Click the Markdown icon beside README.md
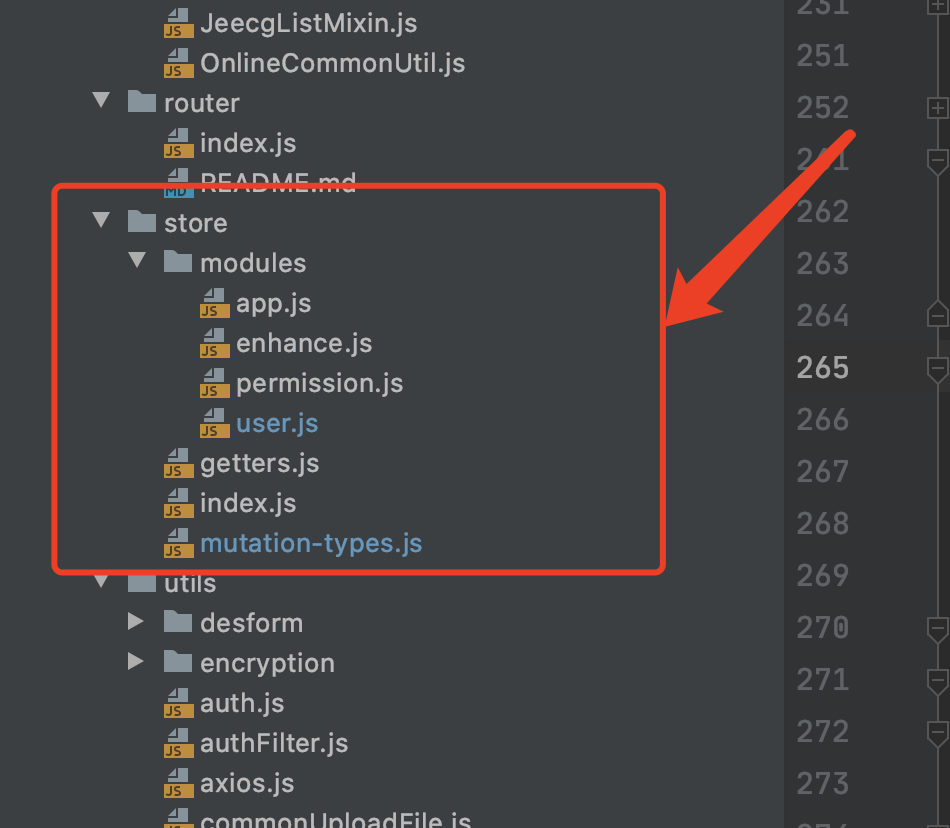This screenshot has height=828, width=950. tap(177, 182)
